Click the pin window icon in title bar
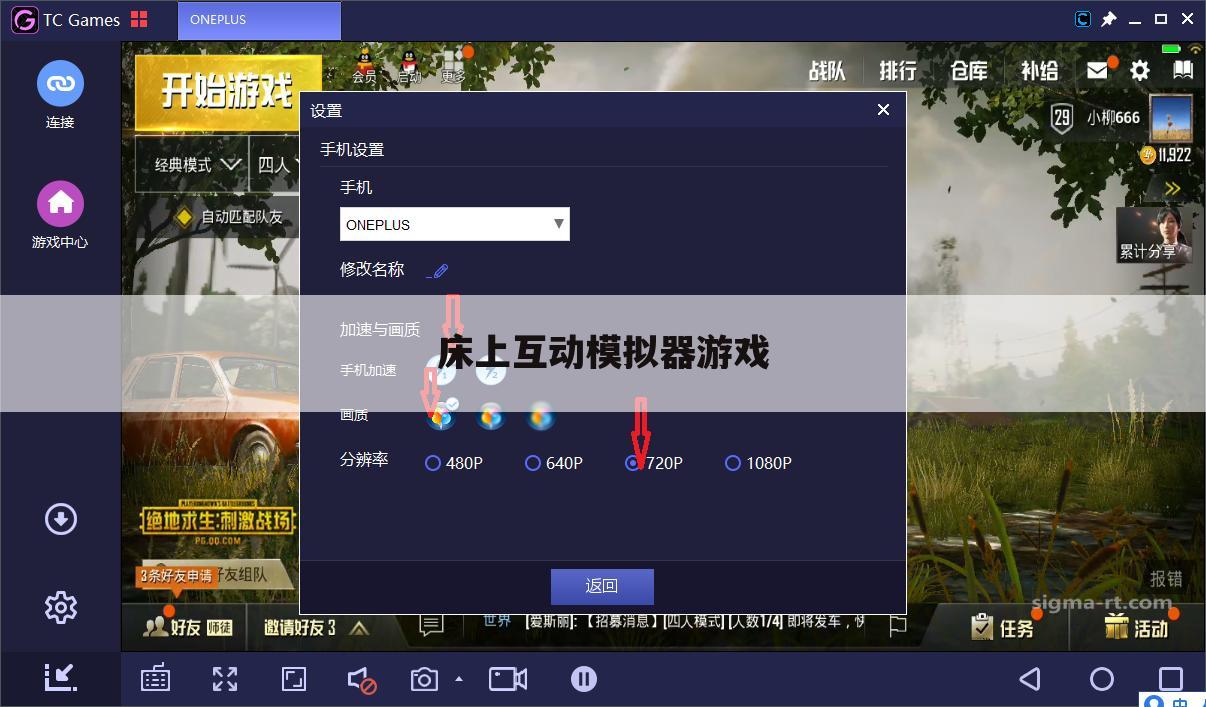Viewport: 1206px width, 707px height. tap(1109, 19)
